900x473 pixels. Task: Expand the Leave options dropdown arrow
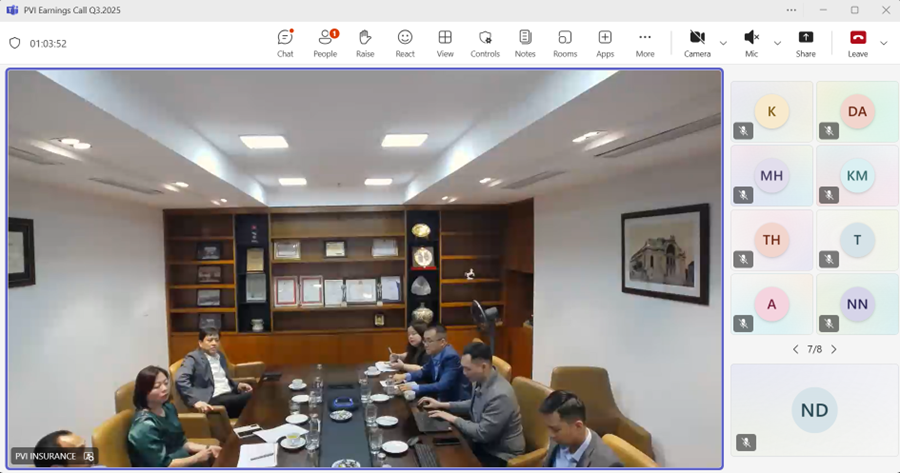(883, 43)
